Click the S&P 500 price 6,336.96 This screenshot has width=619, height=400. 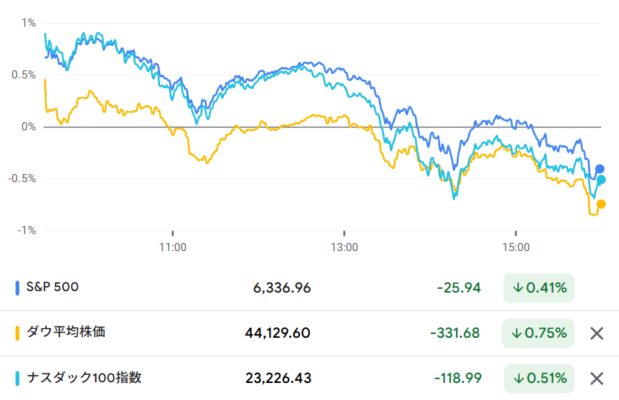click(282, 288)
